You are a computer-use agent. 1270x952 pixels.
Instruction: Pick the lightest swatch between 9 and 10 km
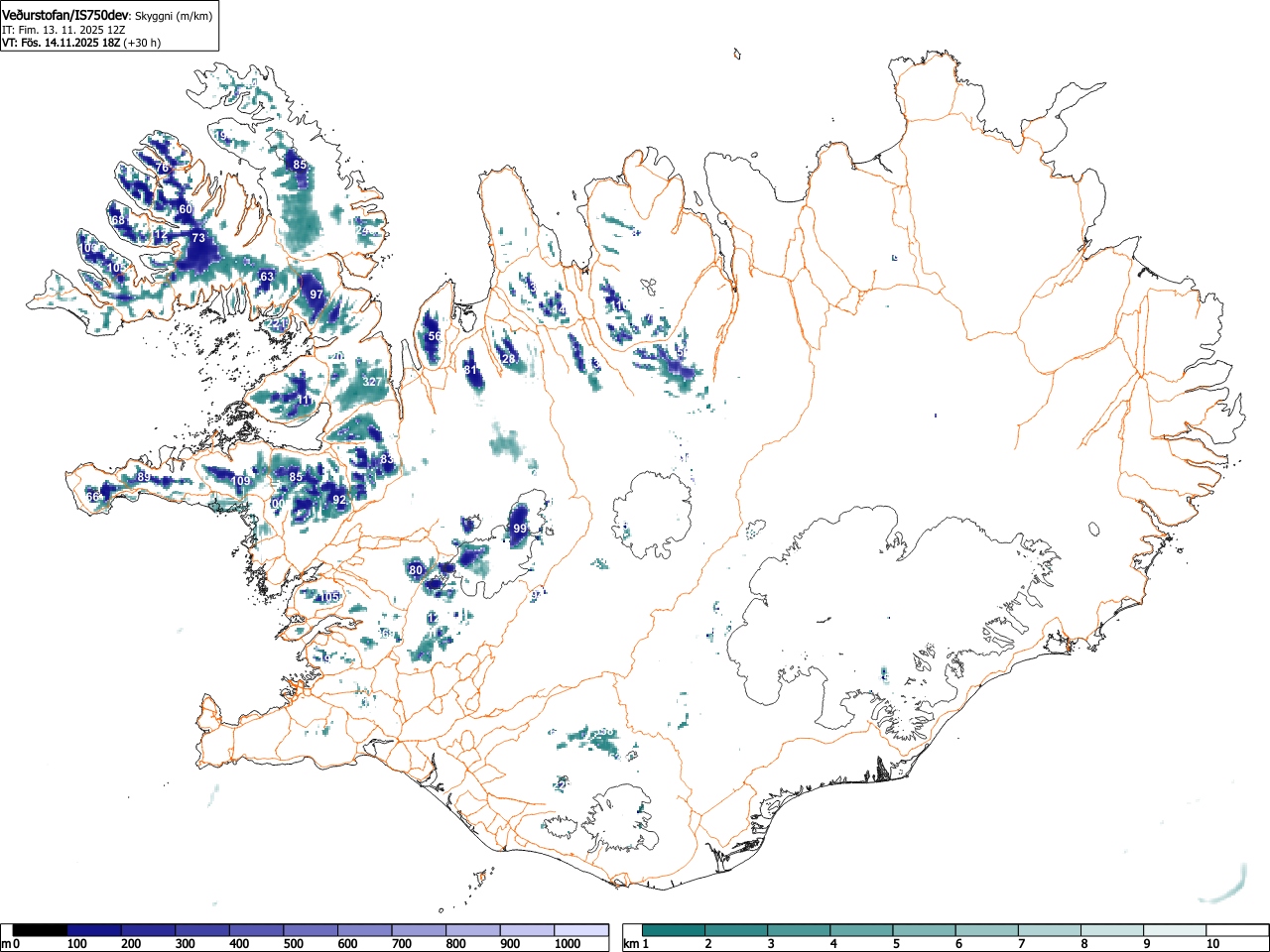pos(1176,930)
